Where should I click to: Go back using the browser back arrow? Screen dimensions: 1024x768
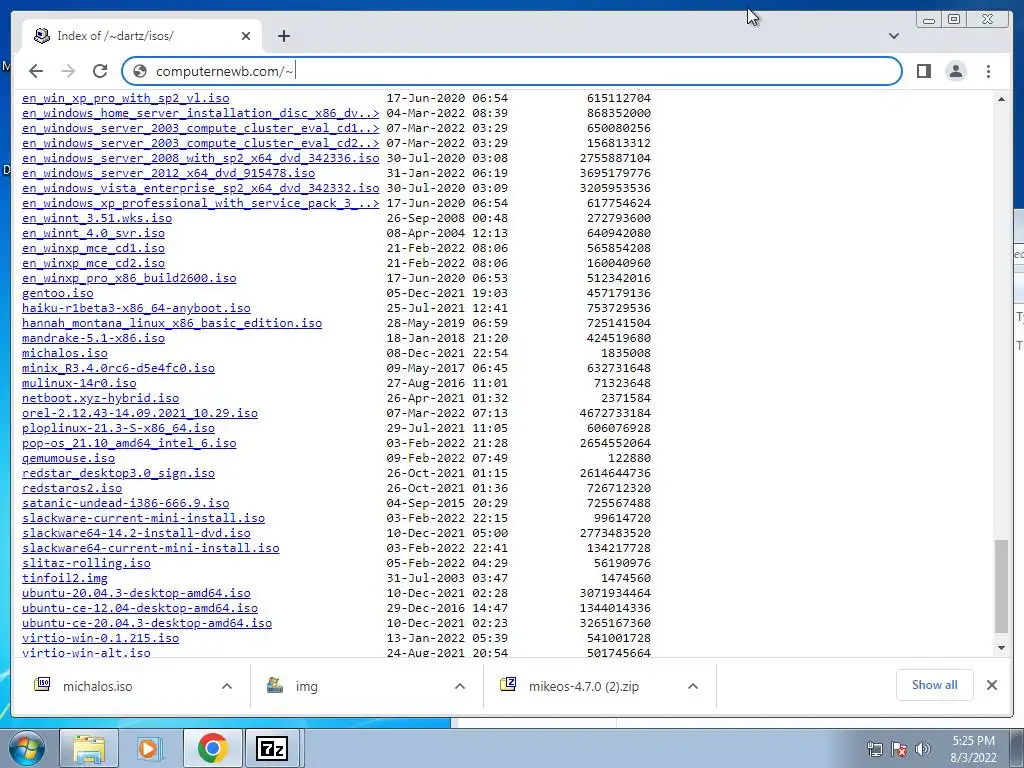pos(36,71)
